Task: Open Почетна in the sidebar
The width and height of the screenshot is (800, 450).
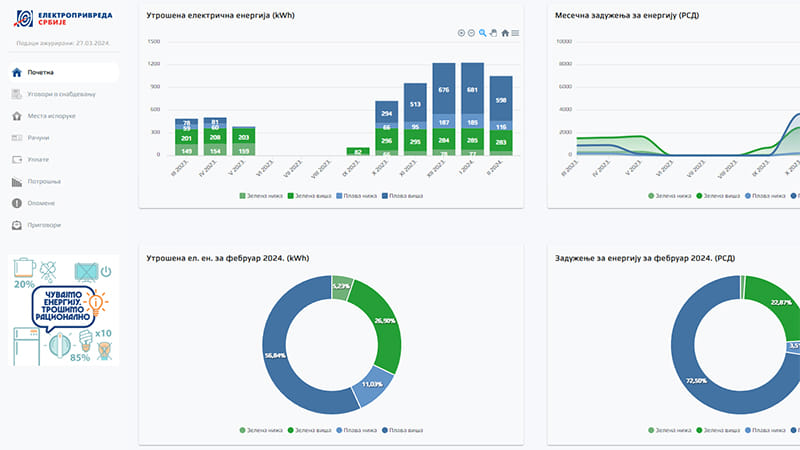Action: [41, 72]
